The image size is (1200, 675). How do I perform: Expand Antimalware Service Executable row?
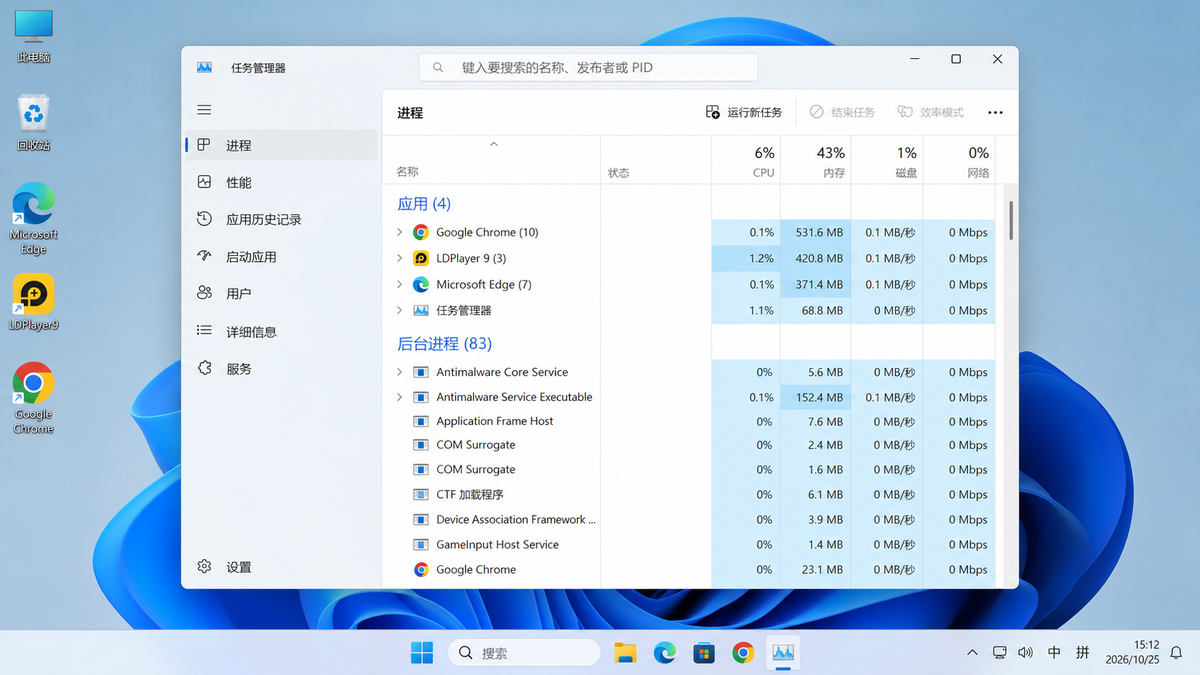click(x=399, y=397)
